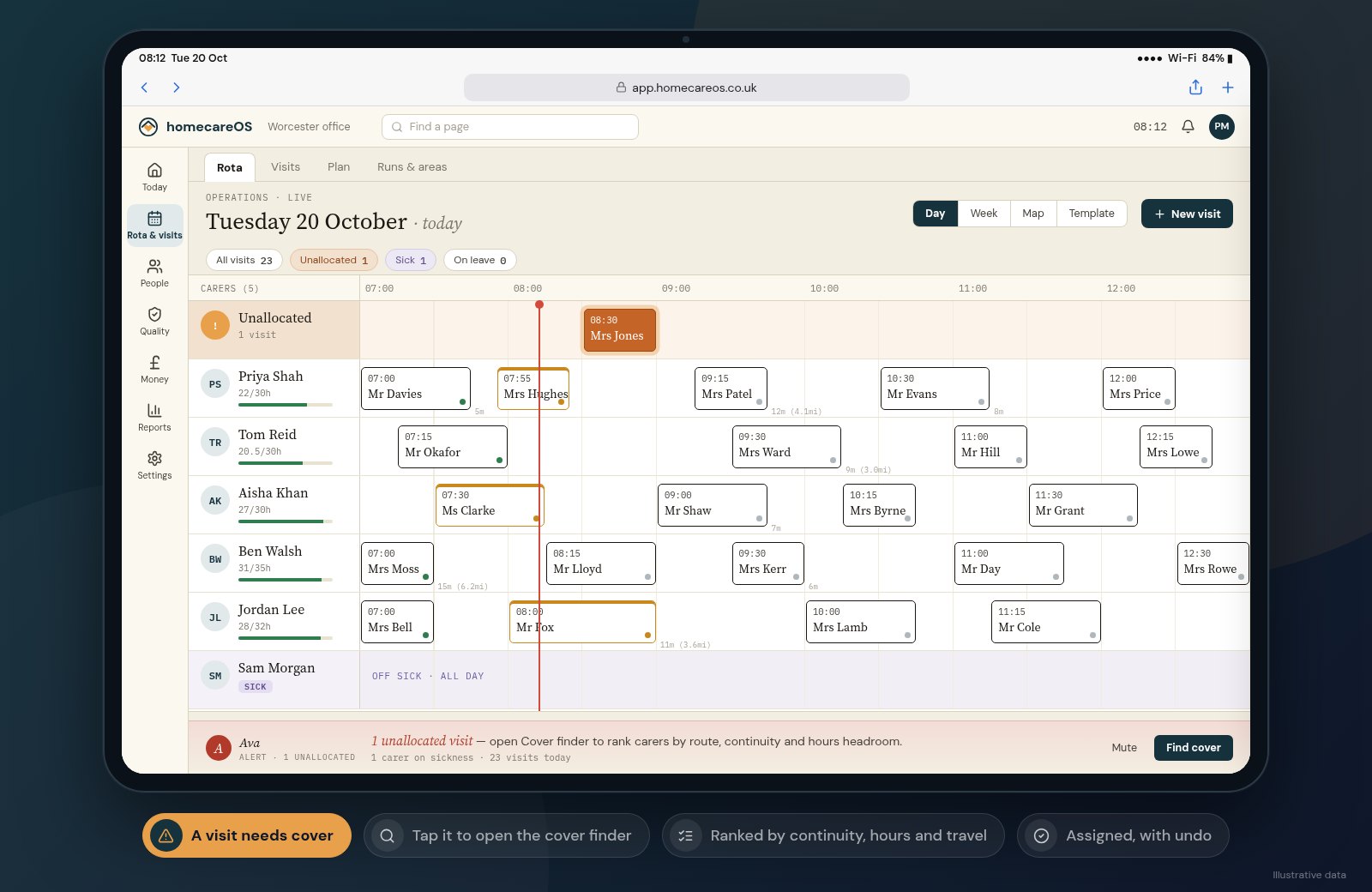Image resolution: width=1372 pixels, height=892 pixels.
Task: Switch to Map view
Action: coord(1033,214)
